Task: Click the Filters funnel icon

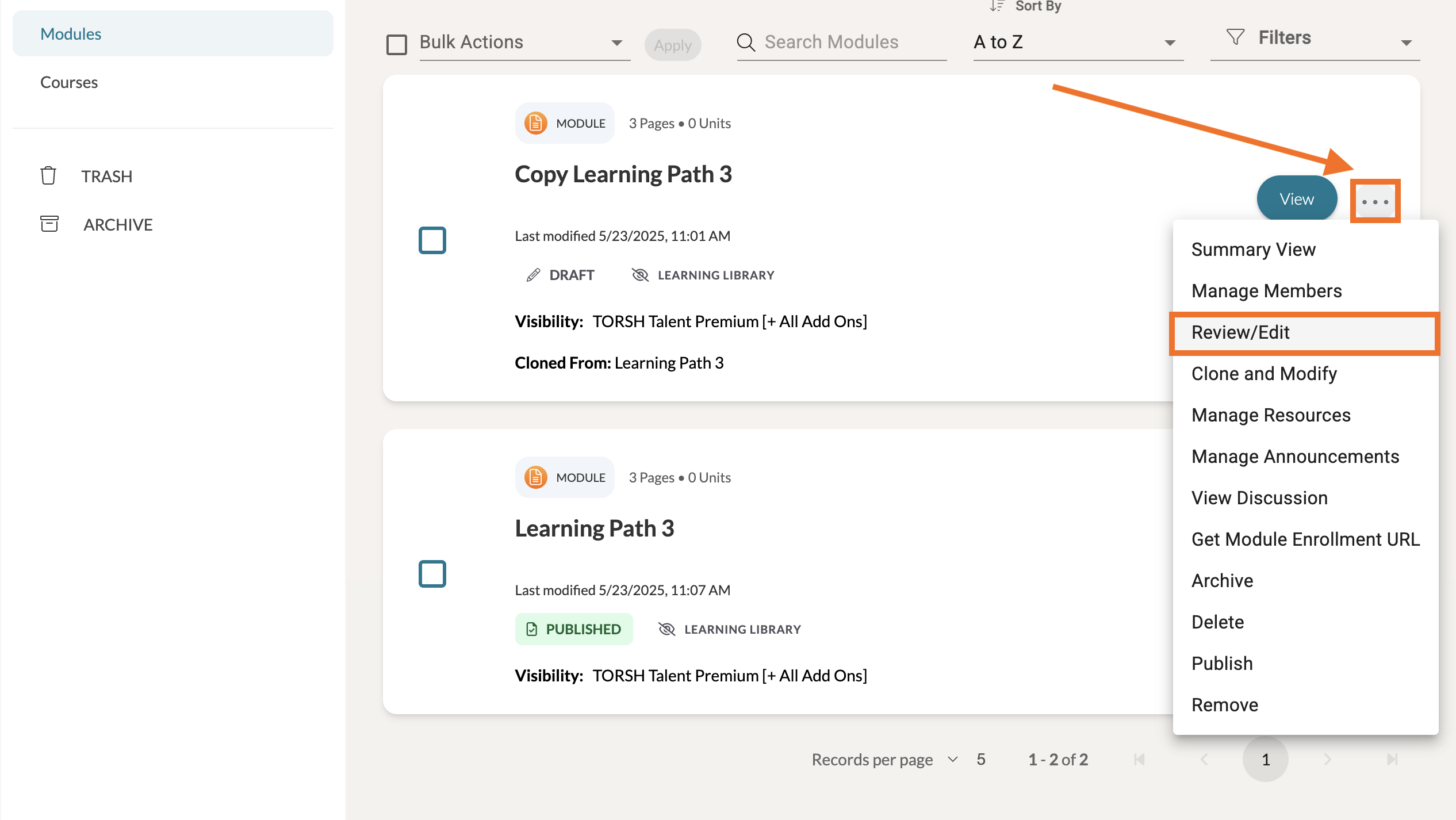Action: pos(1235,38)
